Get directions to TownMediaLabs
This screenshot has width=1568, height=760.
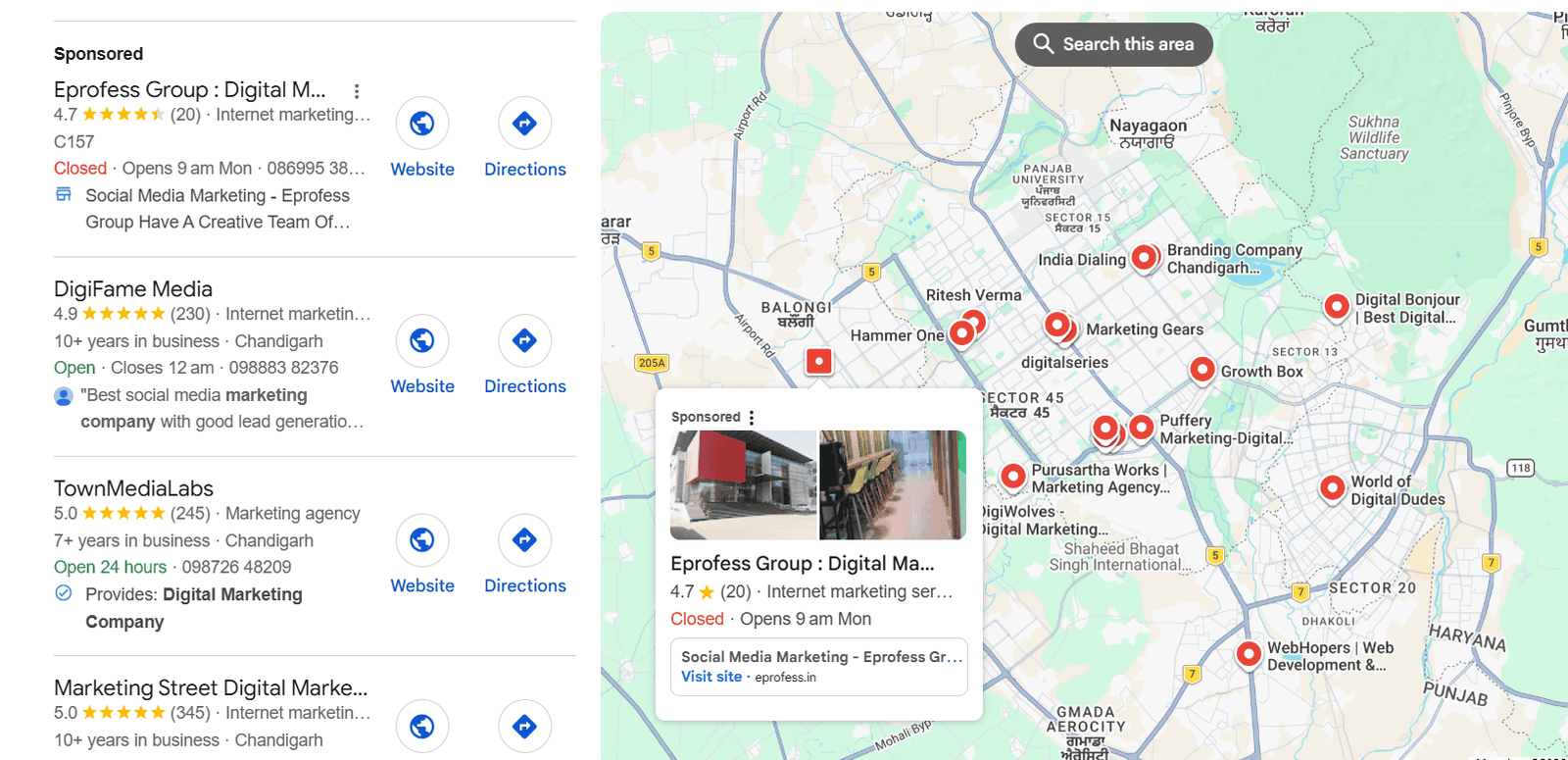[x=524, y=539]
